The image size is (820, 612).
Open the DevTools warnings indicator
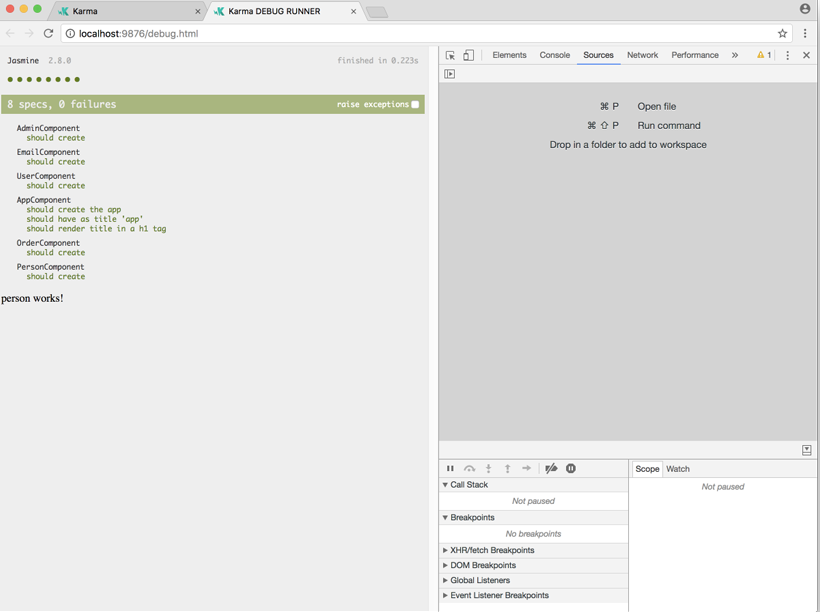point(764,55)
